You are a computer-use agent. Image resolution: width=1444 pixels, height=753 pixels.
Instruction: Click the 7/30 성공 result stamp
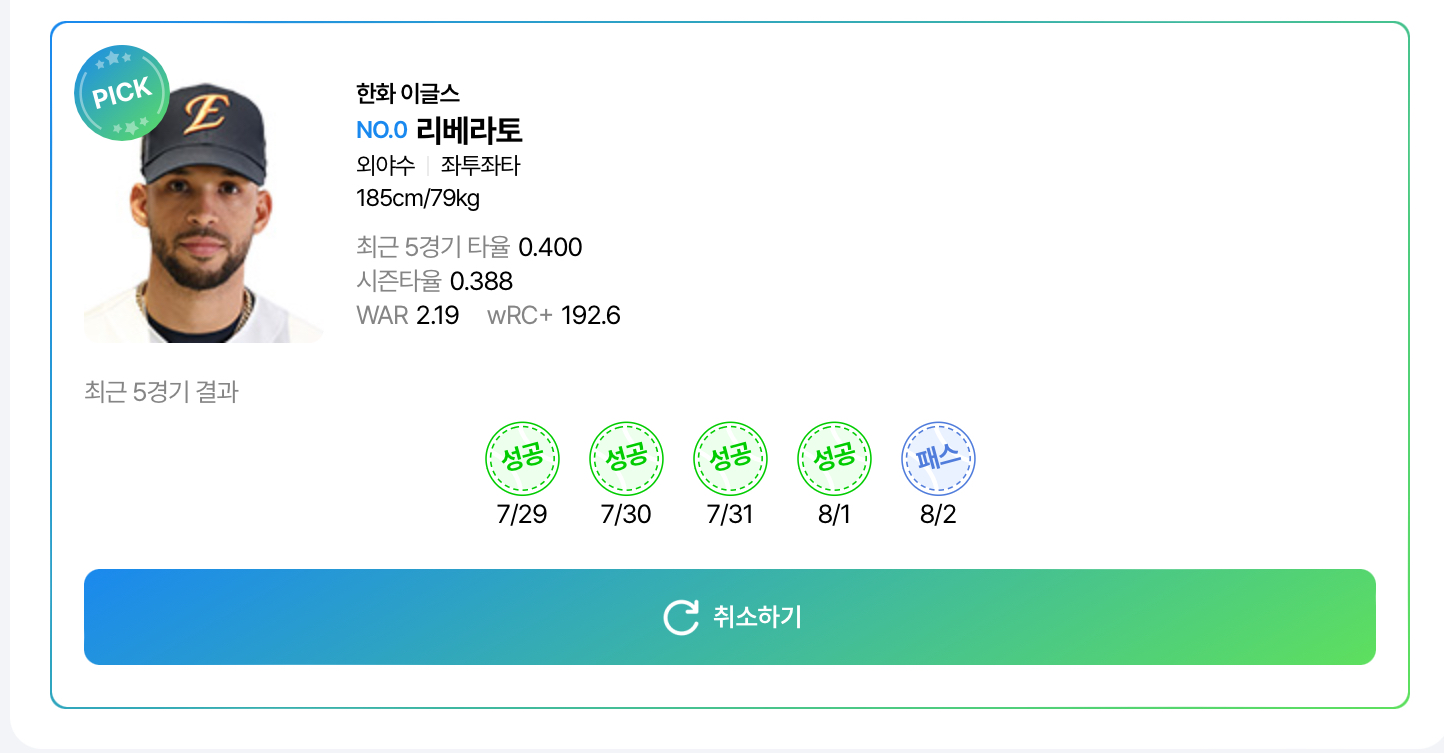point(626,458)
